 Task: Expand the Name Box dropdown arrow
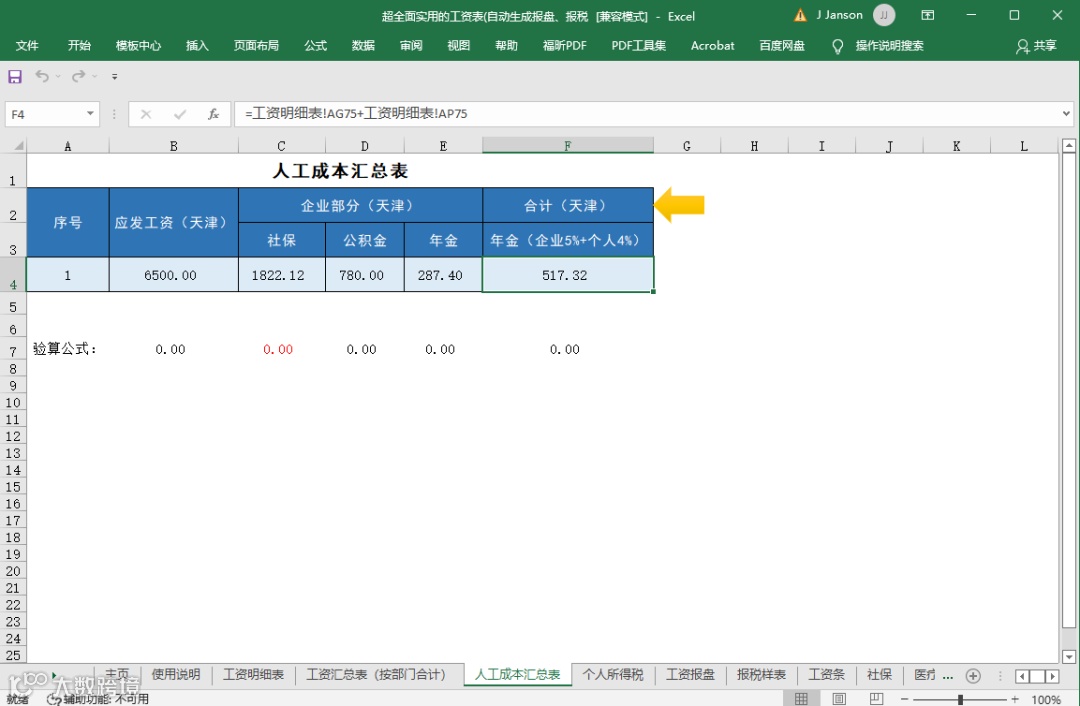90,114
